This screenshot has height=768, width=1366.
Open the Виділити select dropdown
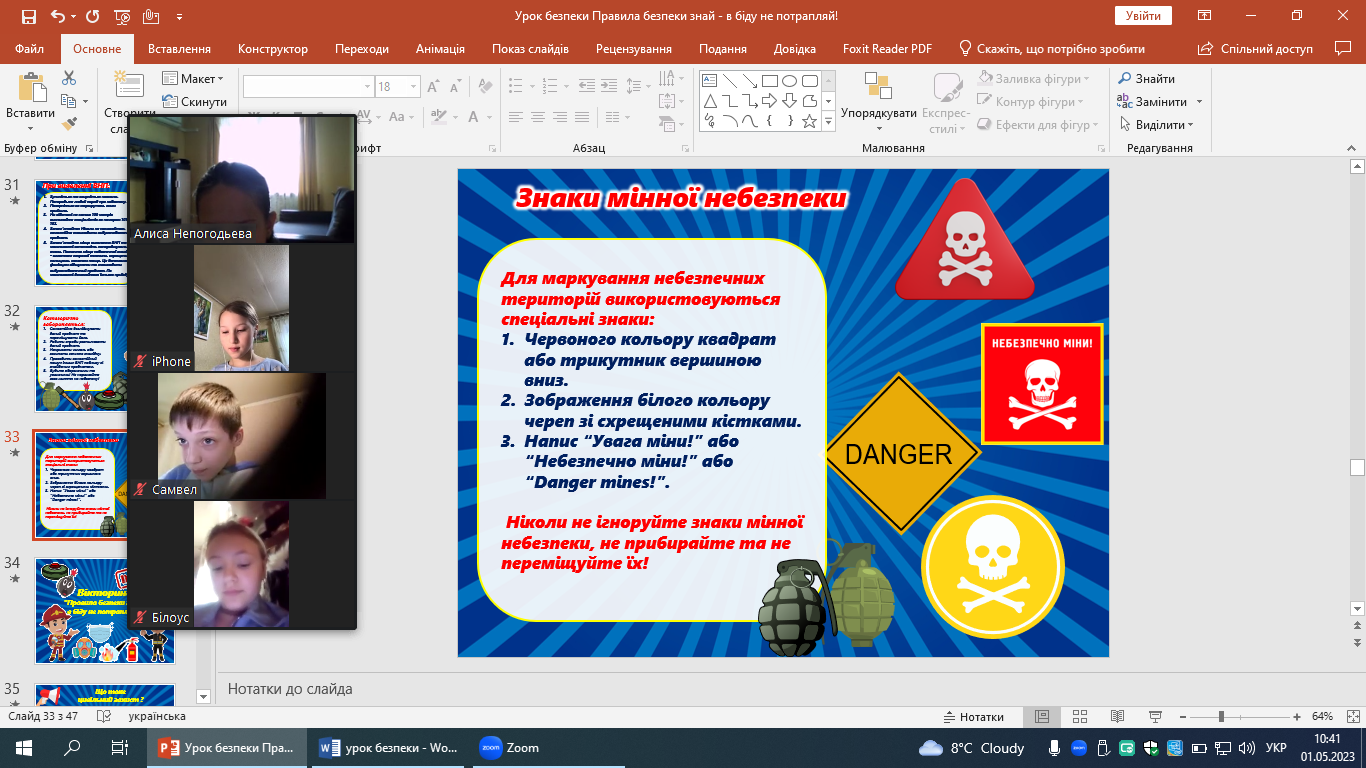click(1156, 125)
